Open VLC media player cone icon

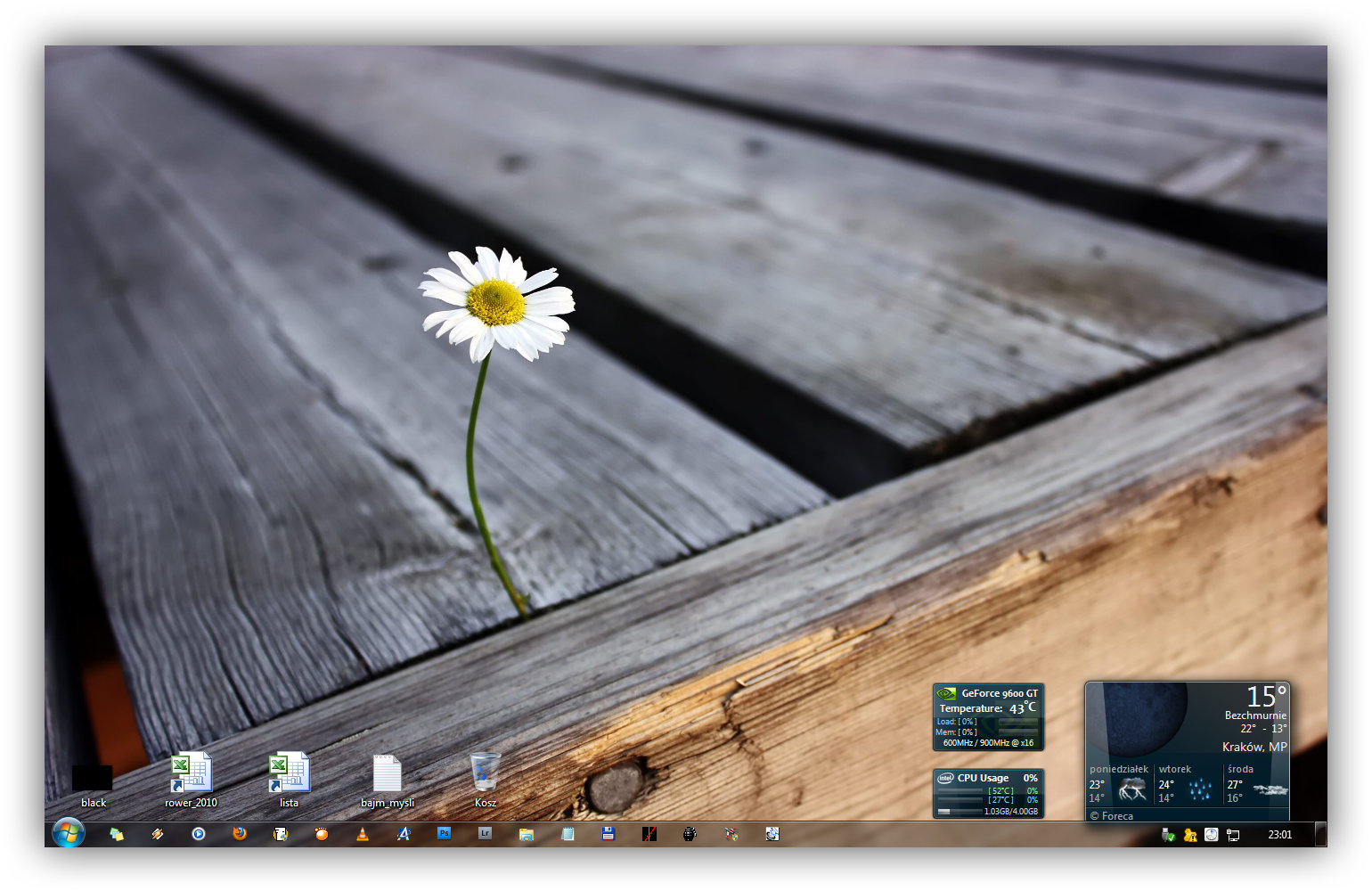click(363, 834)
